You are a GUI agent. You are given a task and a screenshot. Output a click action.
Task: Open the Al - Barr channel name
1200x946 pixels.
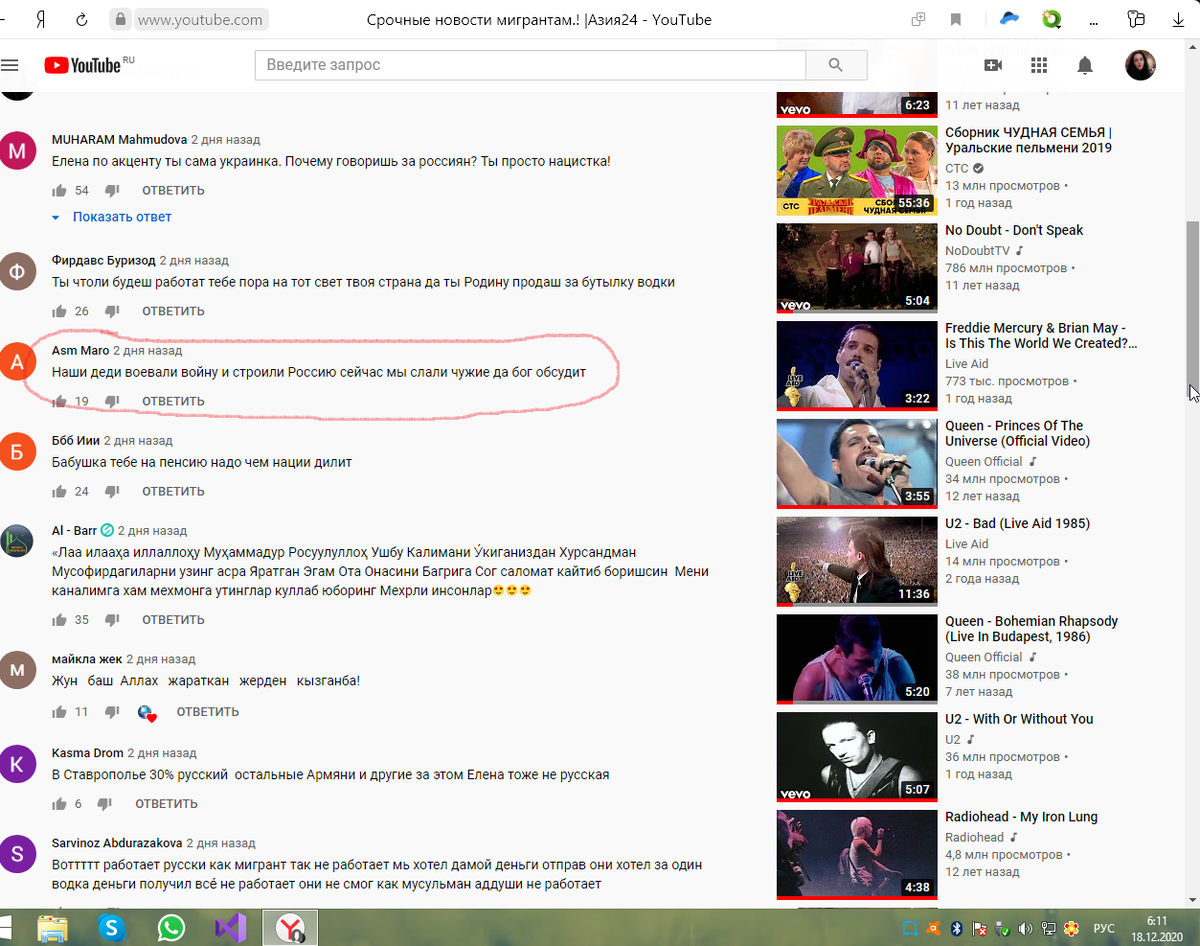(x=75, y=531)
